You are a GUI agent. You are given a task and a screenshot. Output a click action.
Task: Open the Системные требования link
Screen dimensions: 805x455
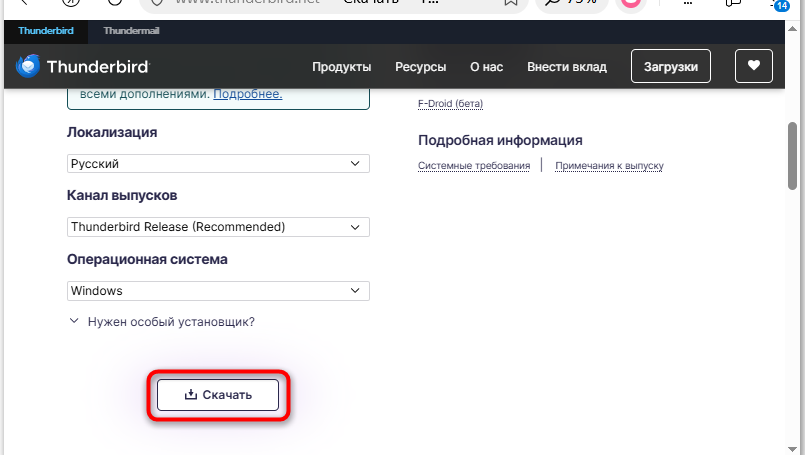point(474,166)
